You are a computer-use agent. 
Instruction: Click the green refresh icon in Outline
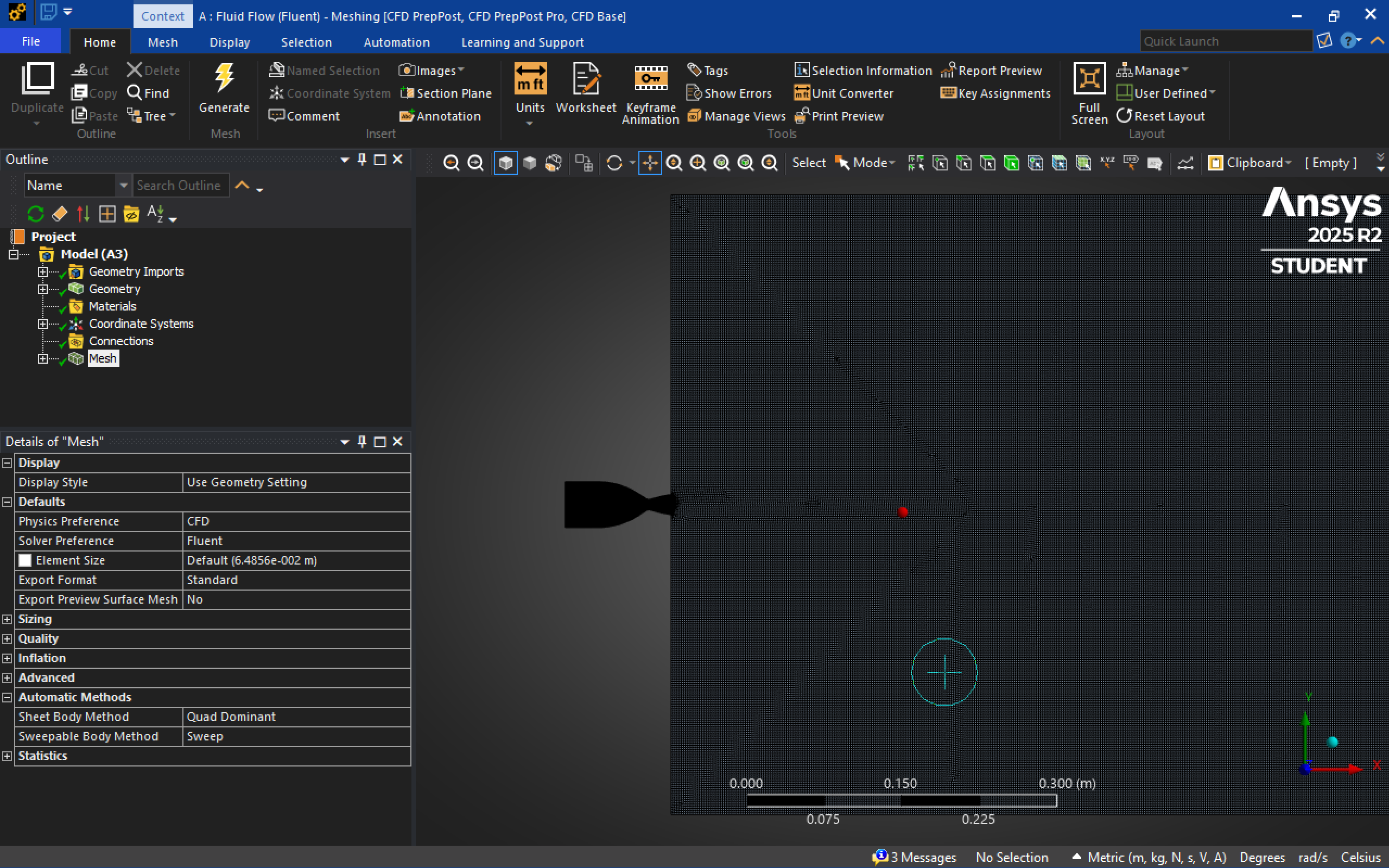36,214
